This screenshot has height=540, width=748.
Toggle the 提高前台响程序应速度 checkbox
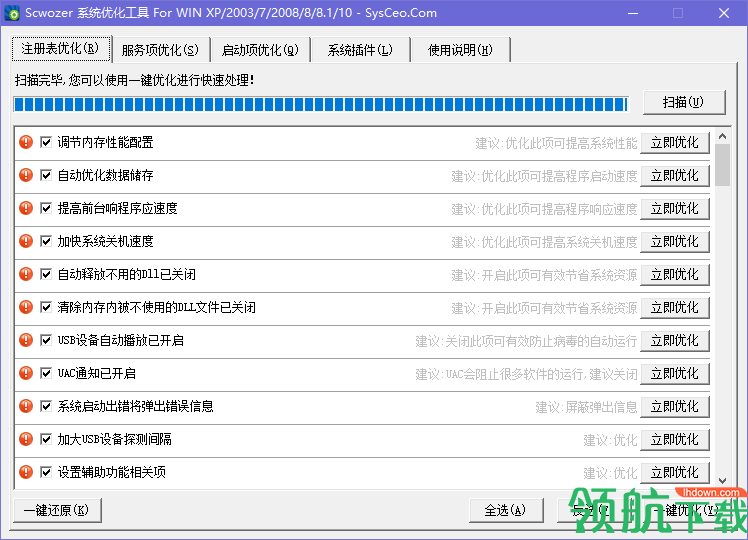pyautogui.click(x=46, y=208)
